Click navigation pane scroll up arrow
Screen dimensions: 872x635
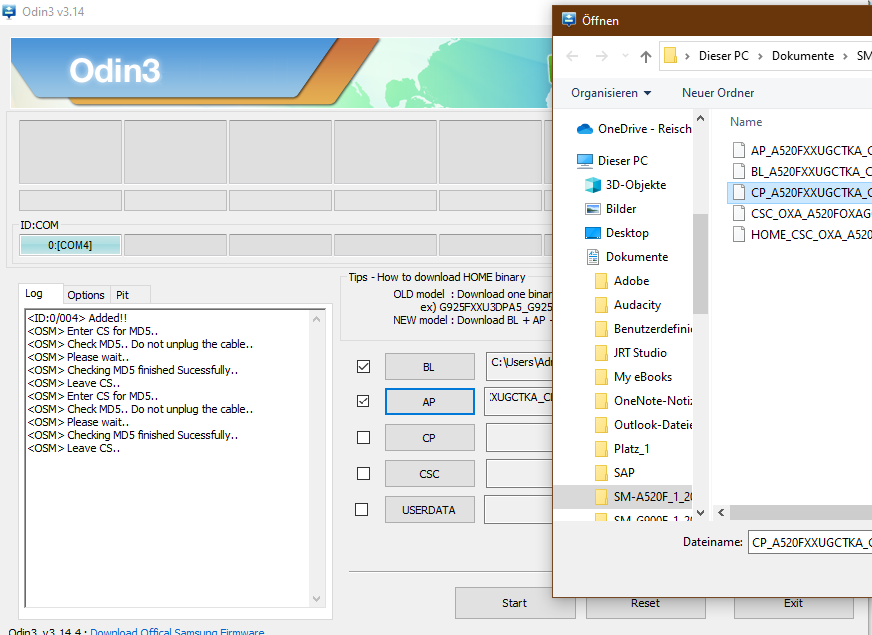(x=701, y=118)
